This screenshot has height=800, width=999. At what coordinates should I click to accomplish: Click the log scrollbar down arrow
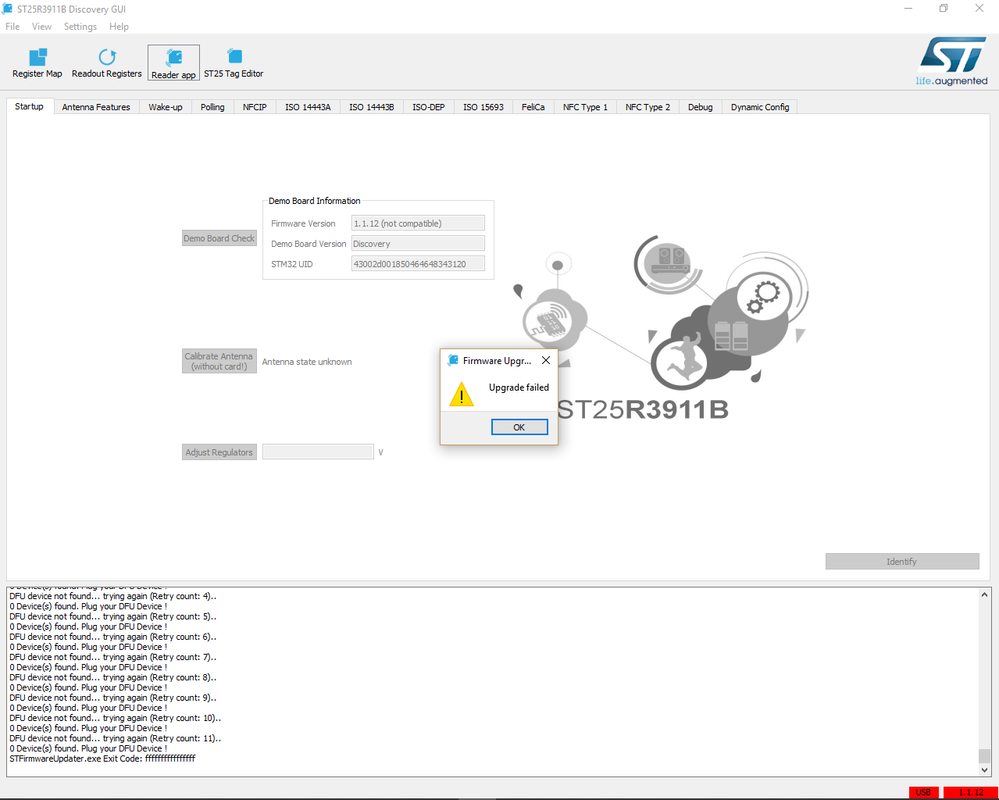[984, 770]
